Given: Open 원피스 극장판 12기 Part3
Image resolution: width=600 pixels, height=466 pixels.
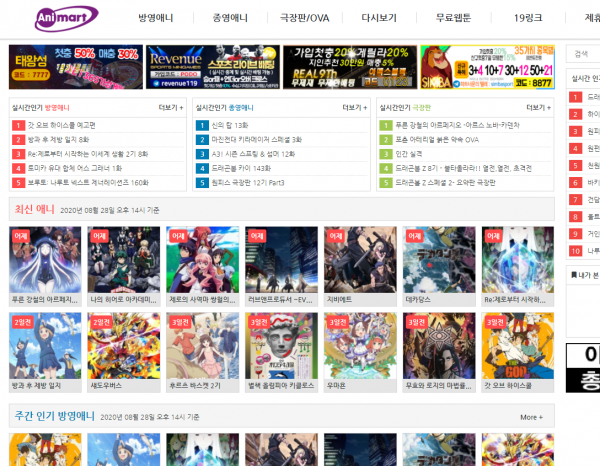Looking at the screenshot, I should click(x=248, y=182).
